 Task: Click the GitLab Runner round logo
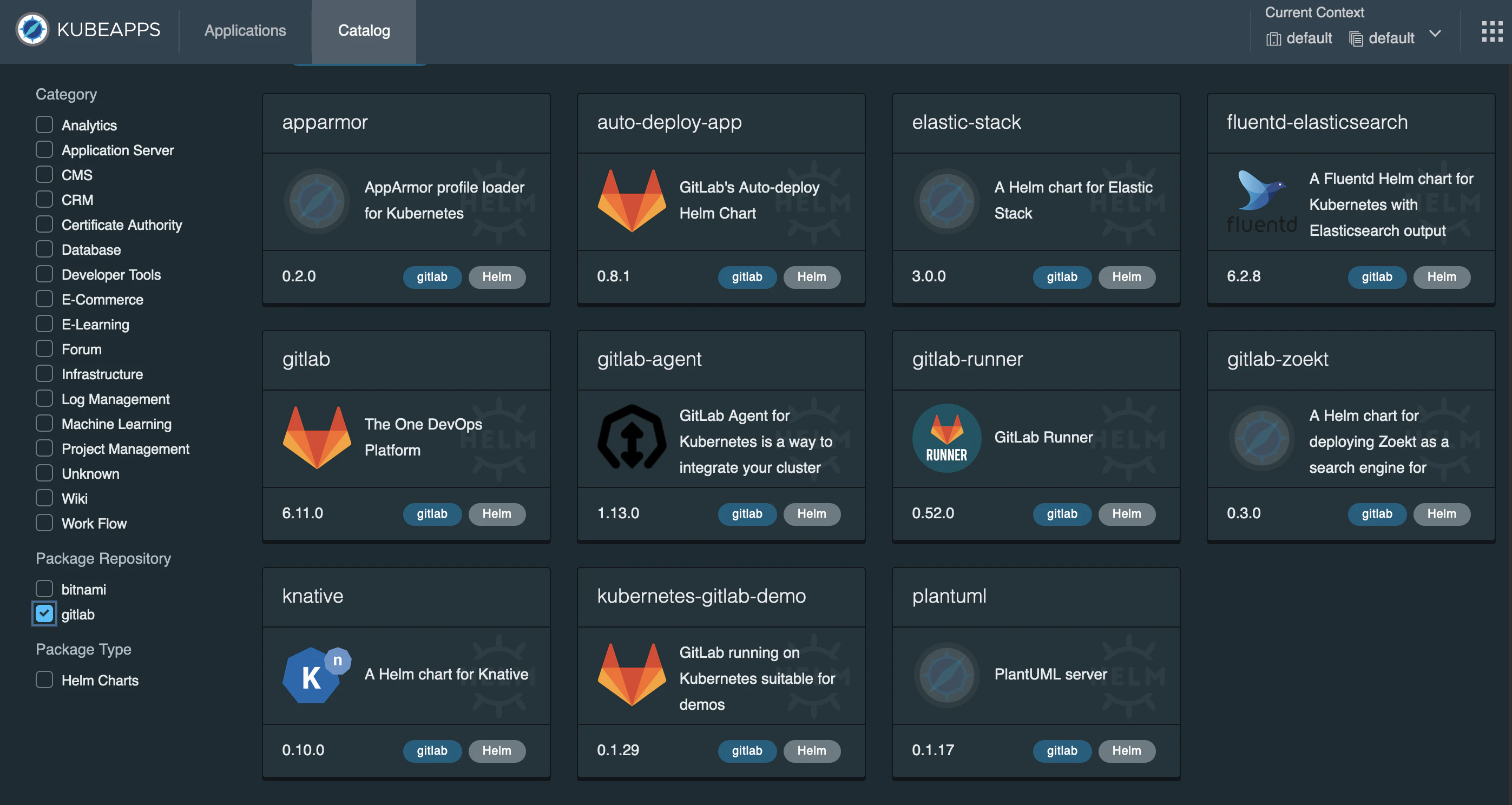coord(946,438)
